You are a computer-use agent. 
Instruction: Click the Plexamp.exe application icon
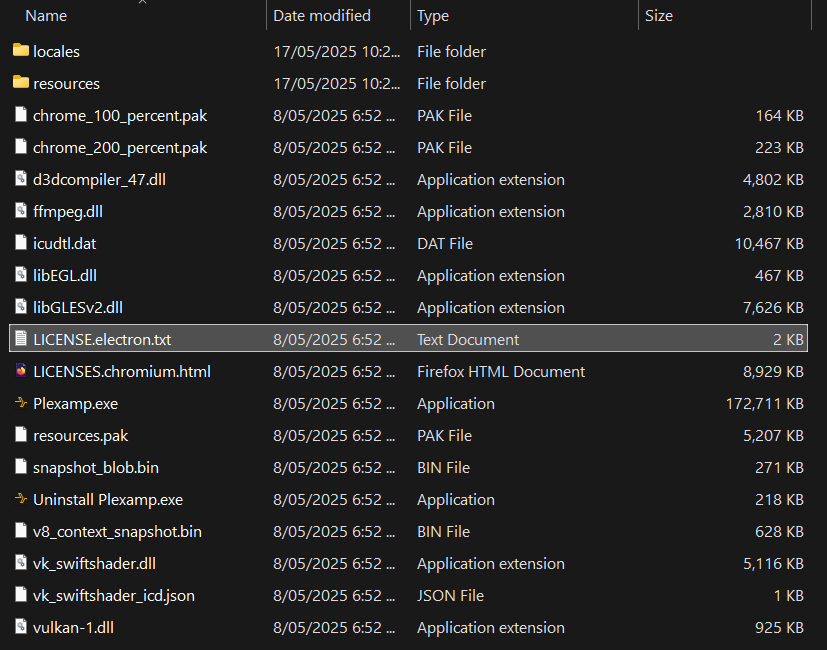point(21,404)
